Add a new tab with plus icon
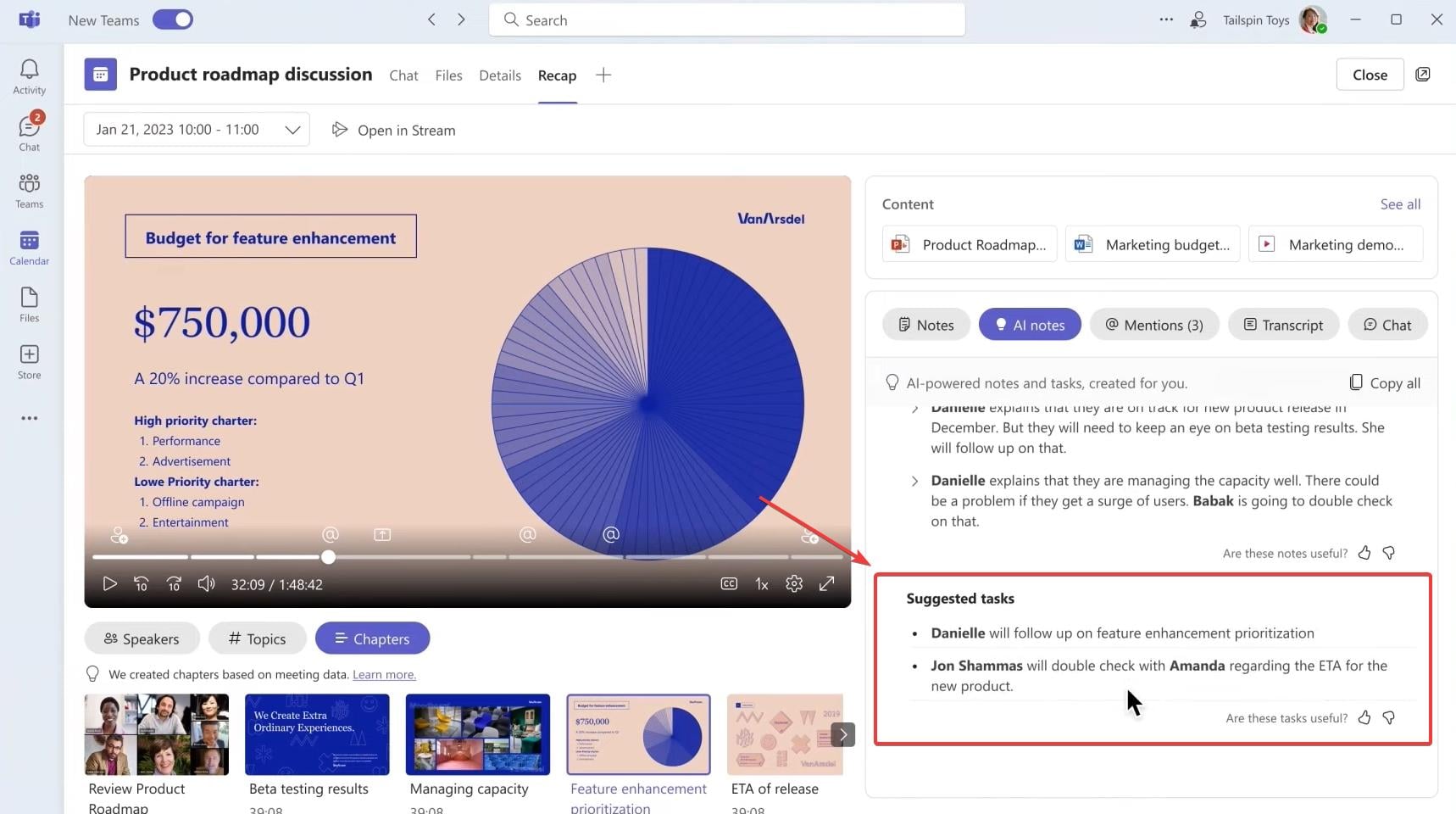Image resolution: width=1456 pixels, height=814 pixels. 603,75
